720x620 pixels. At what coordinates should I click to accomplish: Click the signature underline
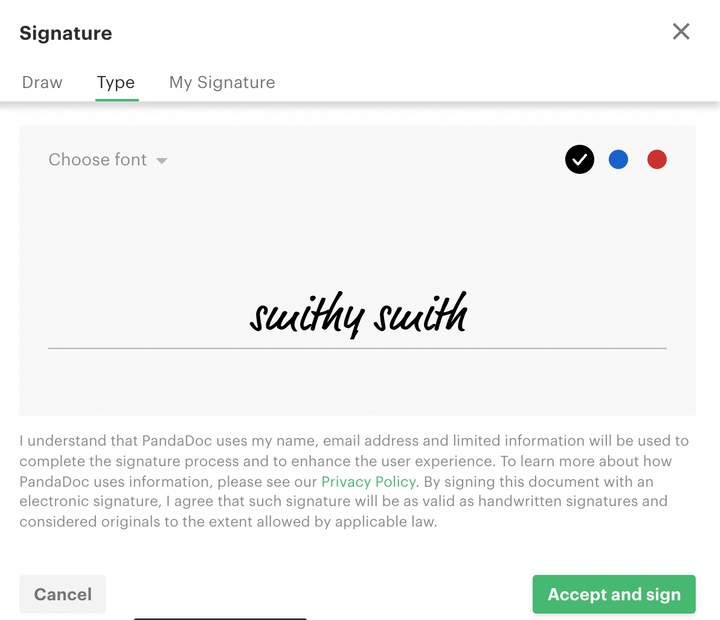[x=357, y=348]
